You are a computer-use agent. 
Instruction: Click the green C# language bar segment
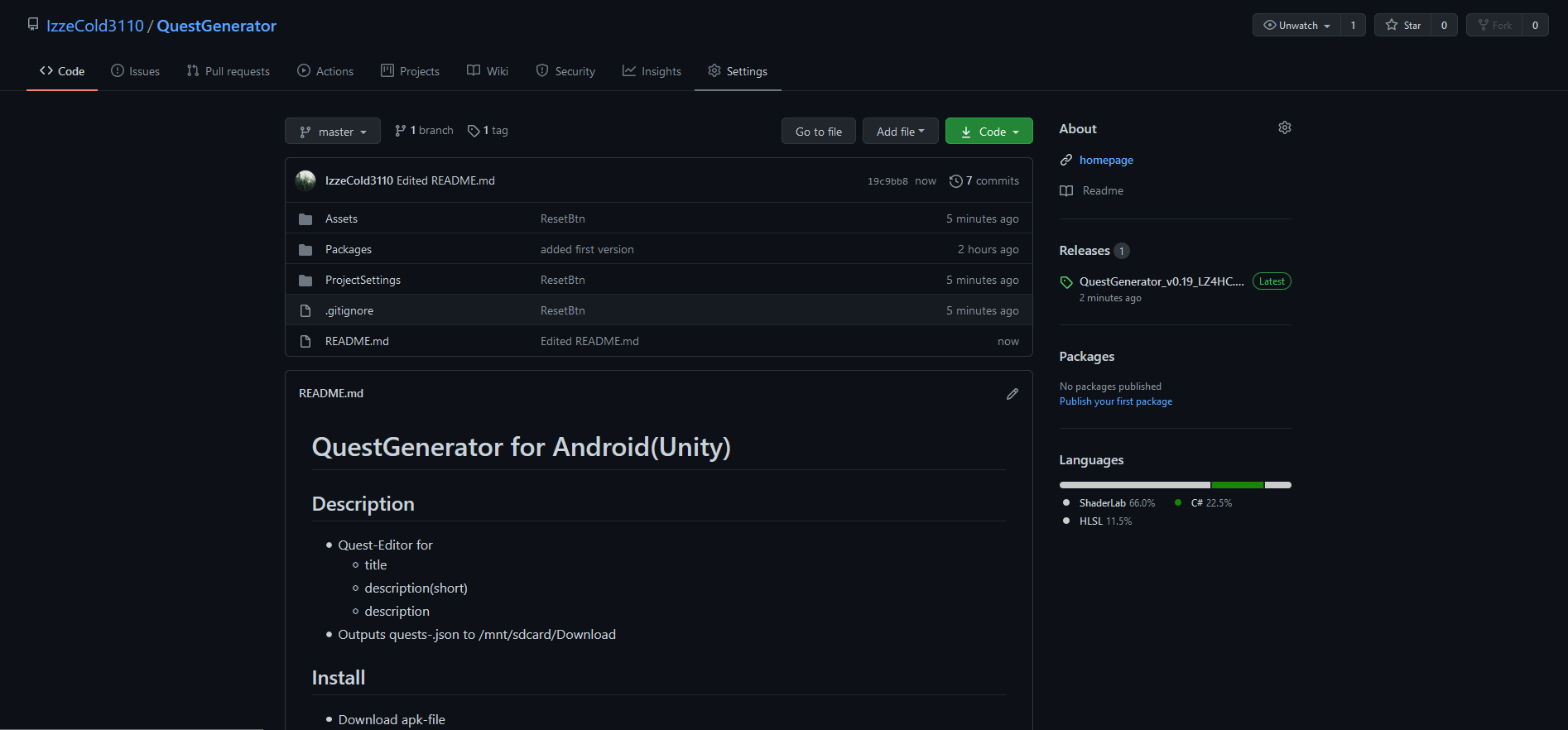point(1237,485)
